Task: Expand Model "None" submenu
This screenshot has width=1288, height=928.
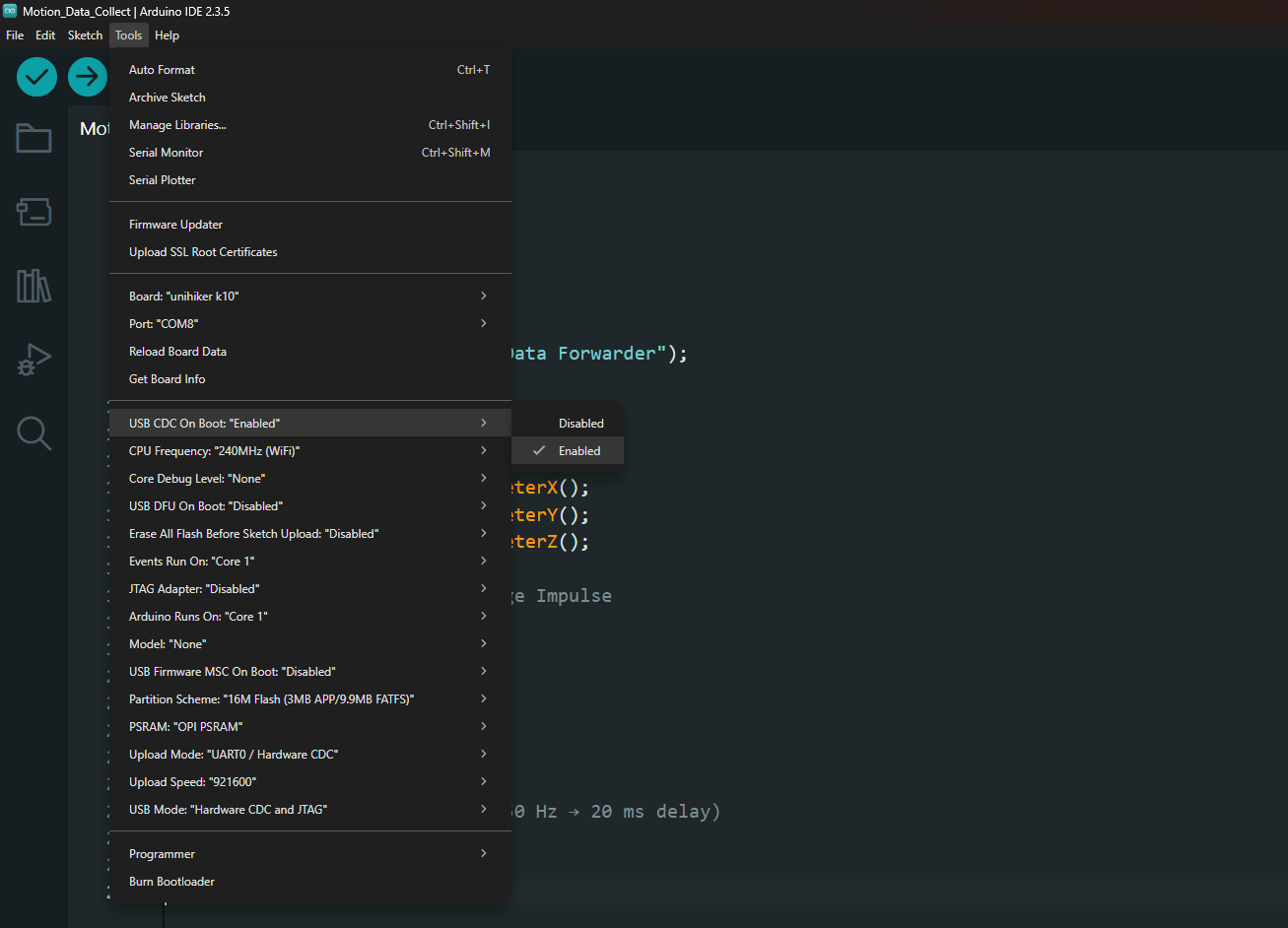Action: [309, 644]
